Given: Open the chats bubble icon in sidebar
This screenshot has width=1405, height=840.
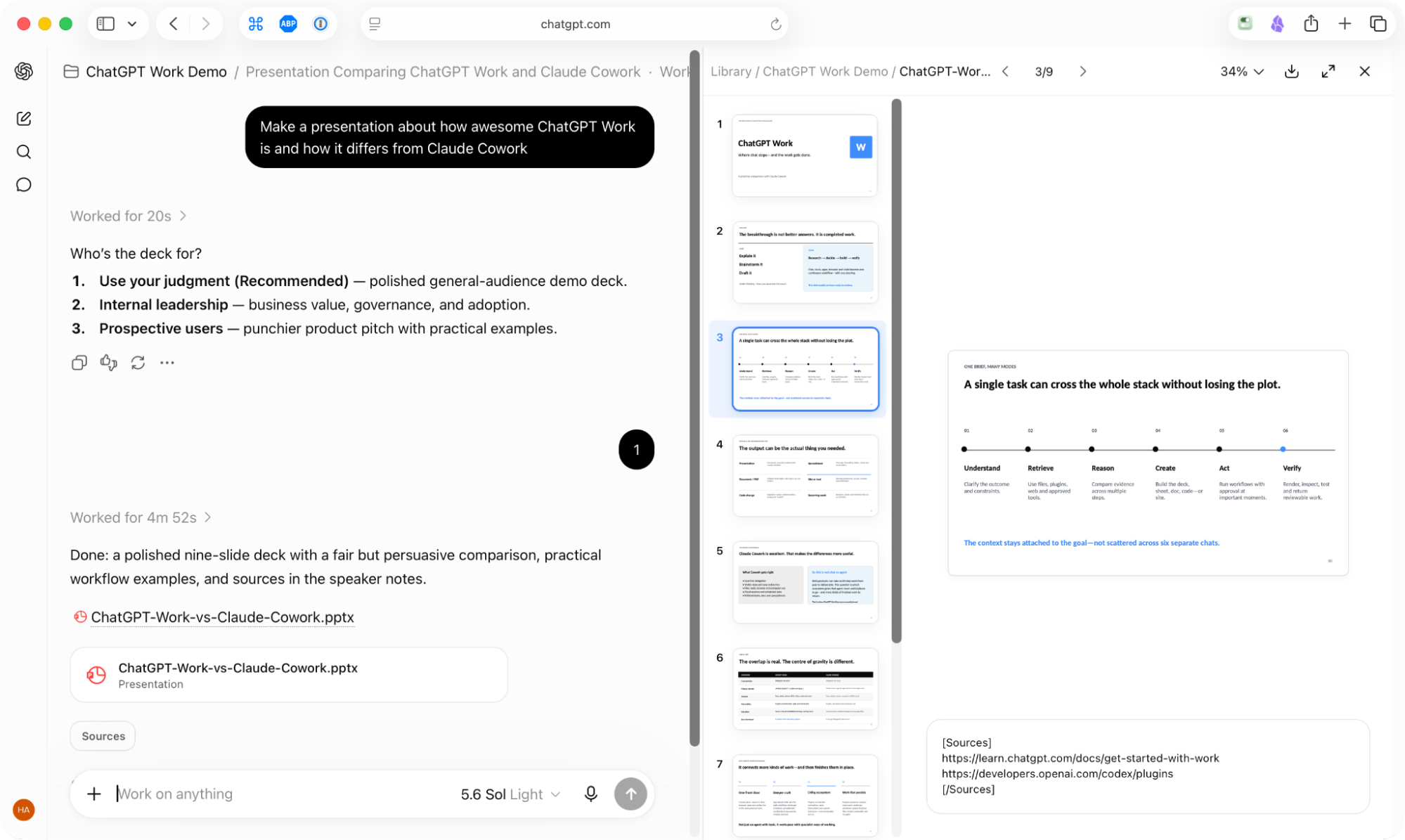Looking at the screenshot, I should (x=24, y=185).
